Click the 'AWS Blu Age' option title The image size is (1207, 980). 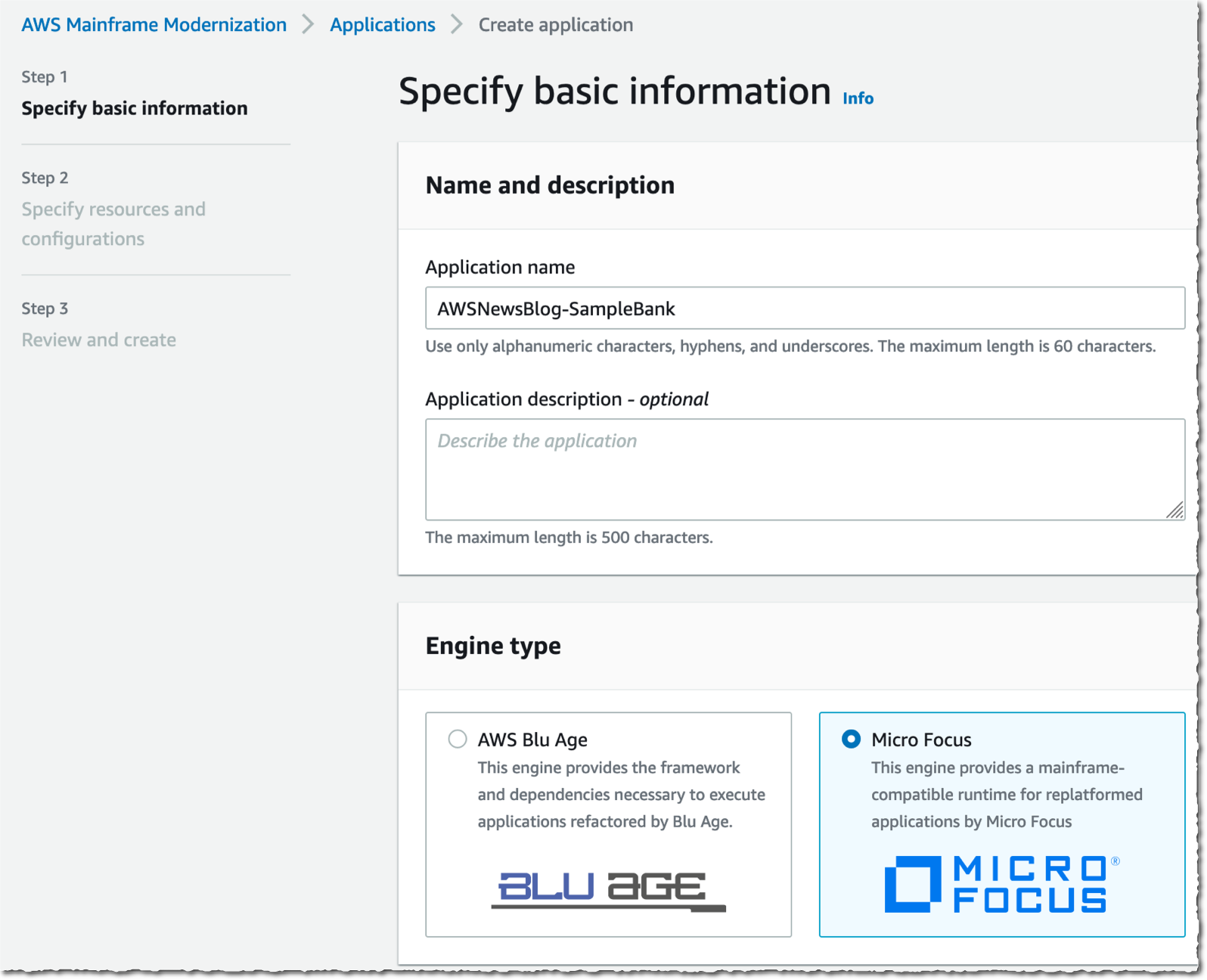tap(532, 740)
